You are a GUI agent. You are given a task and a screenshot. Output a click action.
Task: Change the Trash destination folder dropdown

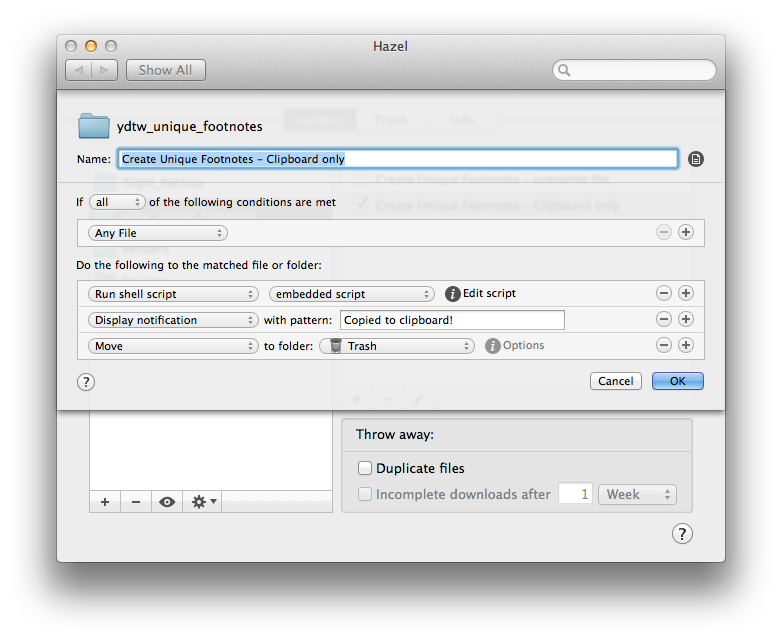[x=396, y=346]
